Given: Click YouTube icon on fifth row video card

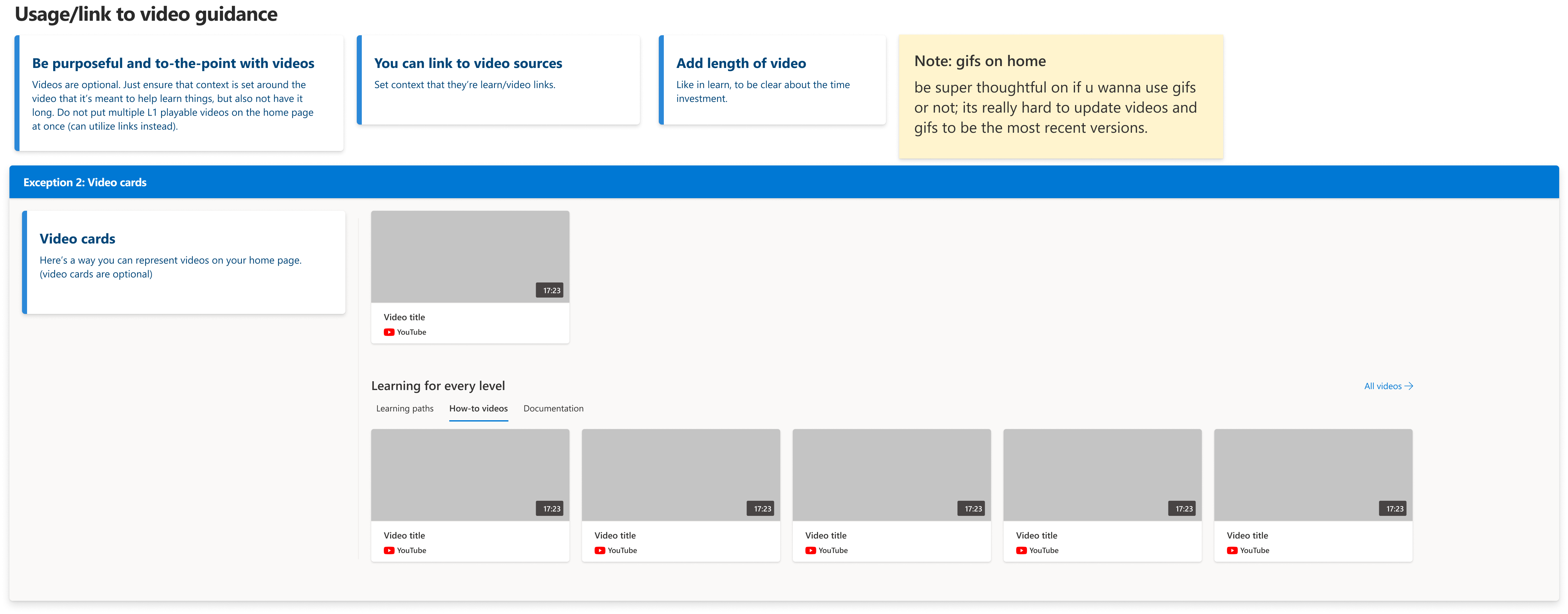Looking at the screenshot, I should (1232, 551).
